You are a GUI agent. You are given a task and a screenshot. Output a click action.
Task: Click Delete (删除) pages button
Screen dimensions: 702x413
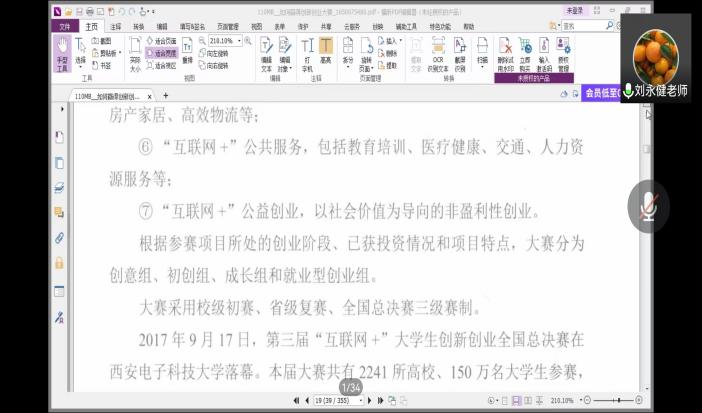coord(388,53)
